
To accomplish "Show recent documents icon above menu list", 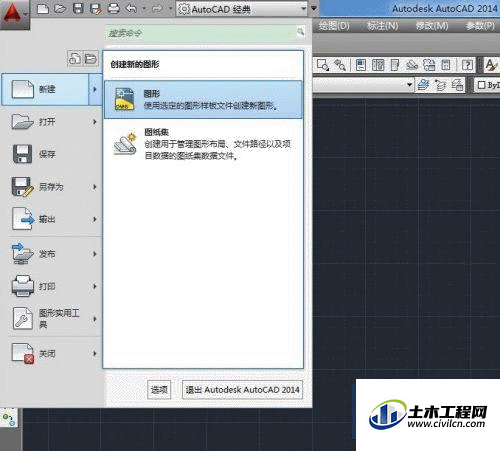I will (74, 58).
